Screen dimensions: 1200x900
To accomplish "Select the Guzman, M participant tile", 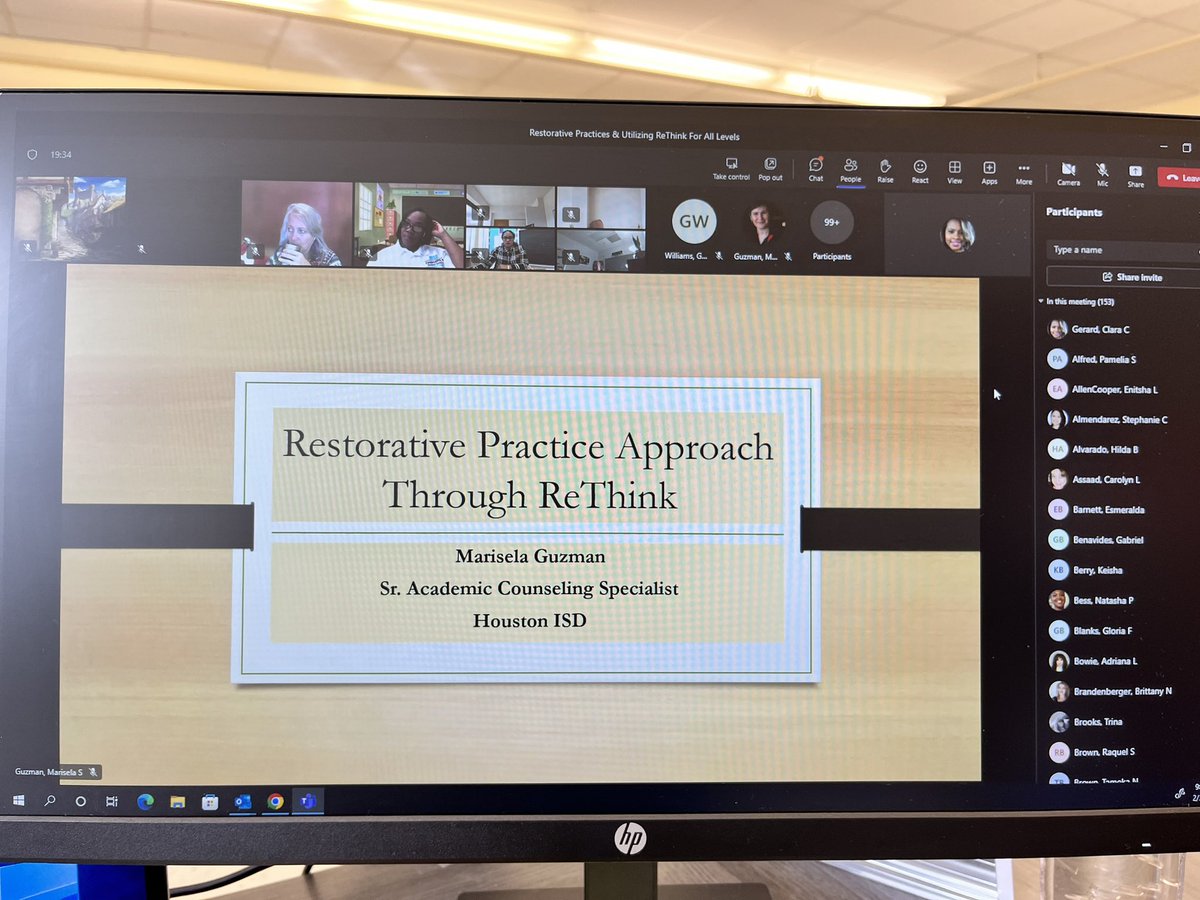I will pyautogui.click(x=764, y=231).
